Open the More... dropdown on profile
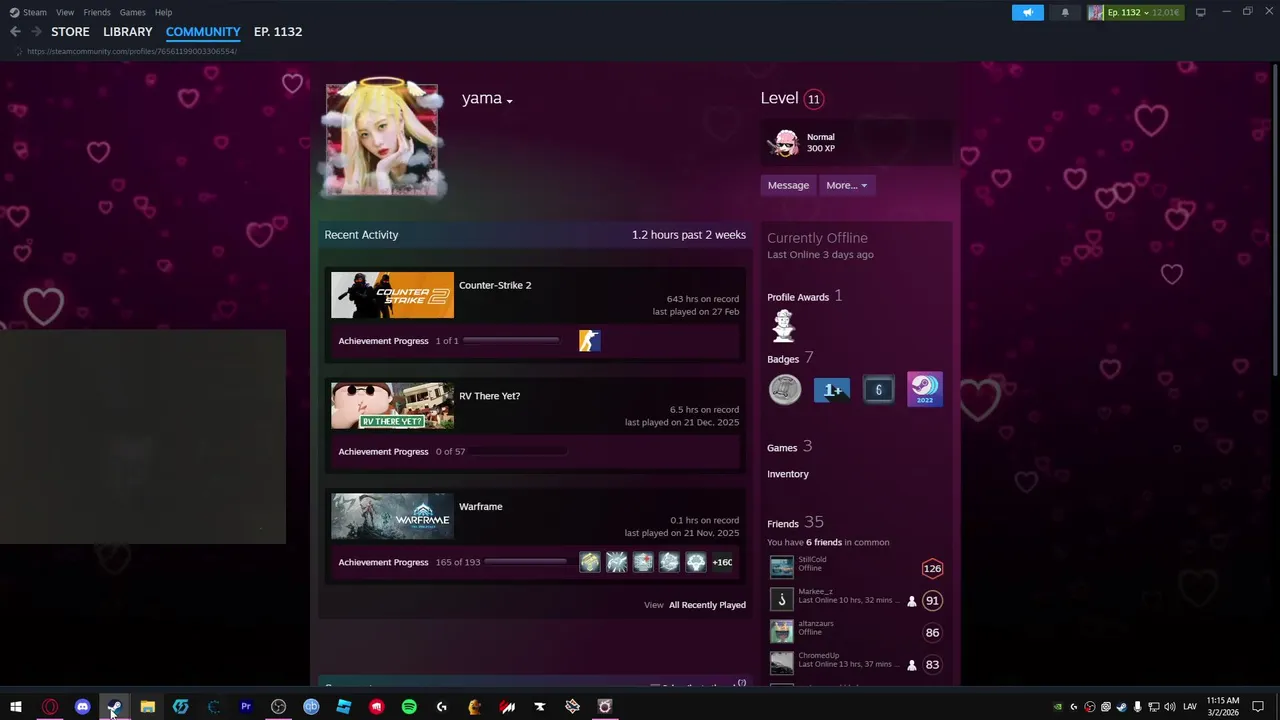This screenshot has height=720, width=1280. point(846,185)
